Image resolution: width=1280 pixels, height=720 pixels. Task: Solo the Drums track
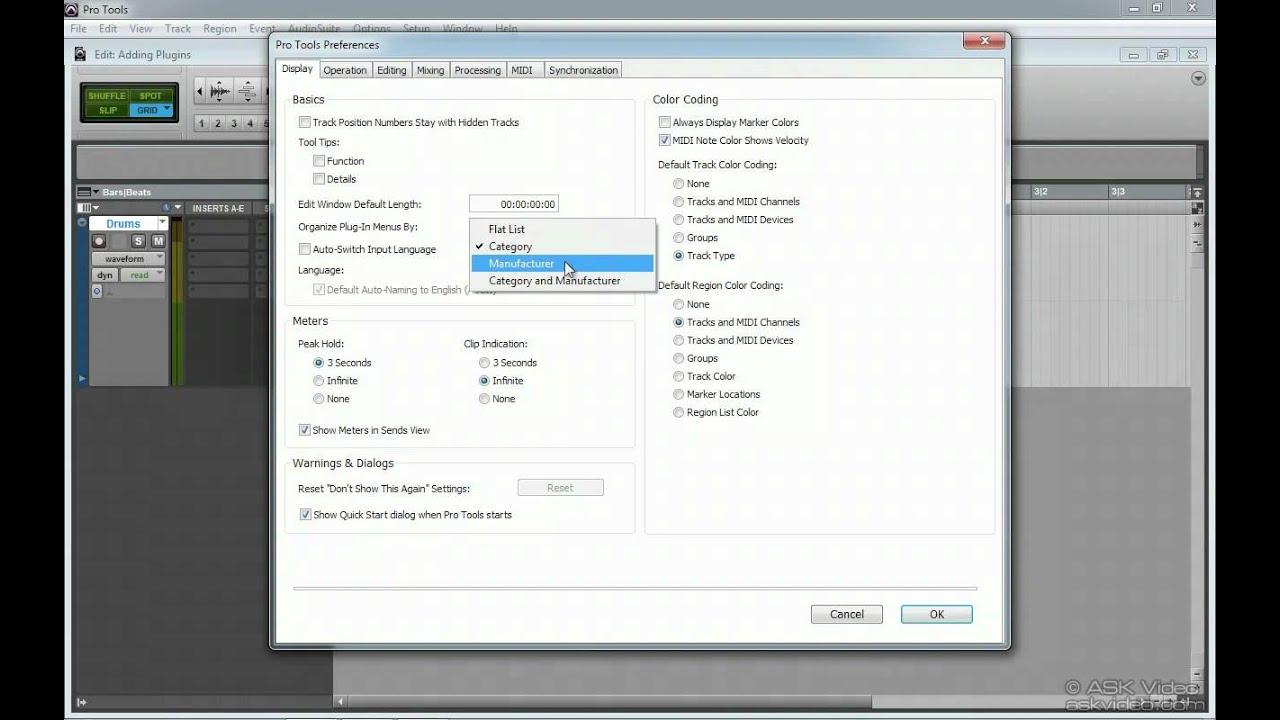point(138,241)
